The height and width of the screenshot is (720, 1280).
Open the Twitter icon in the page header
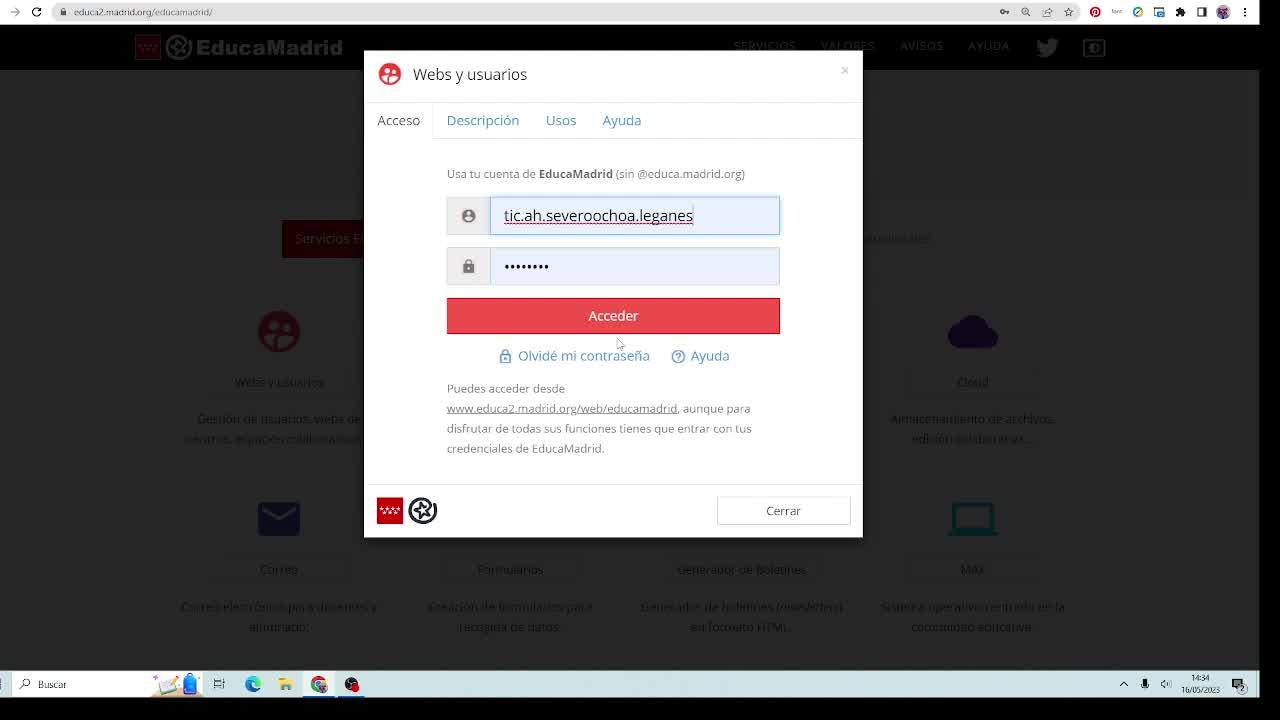tap(1047, 47)
